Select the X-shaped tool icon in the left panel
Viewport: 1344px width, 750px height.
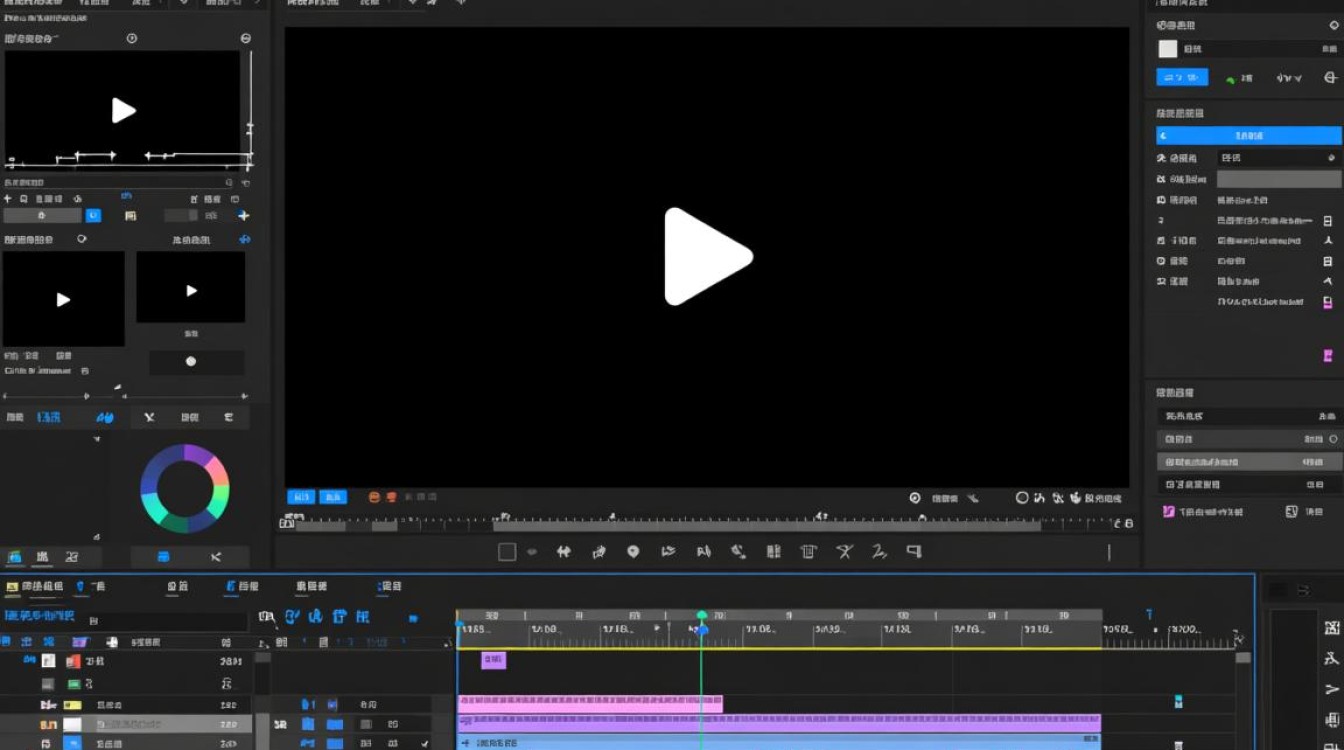(149, 417)
